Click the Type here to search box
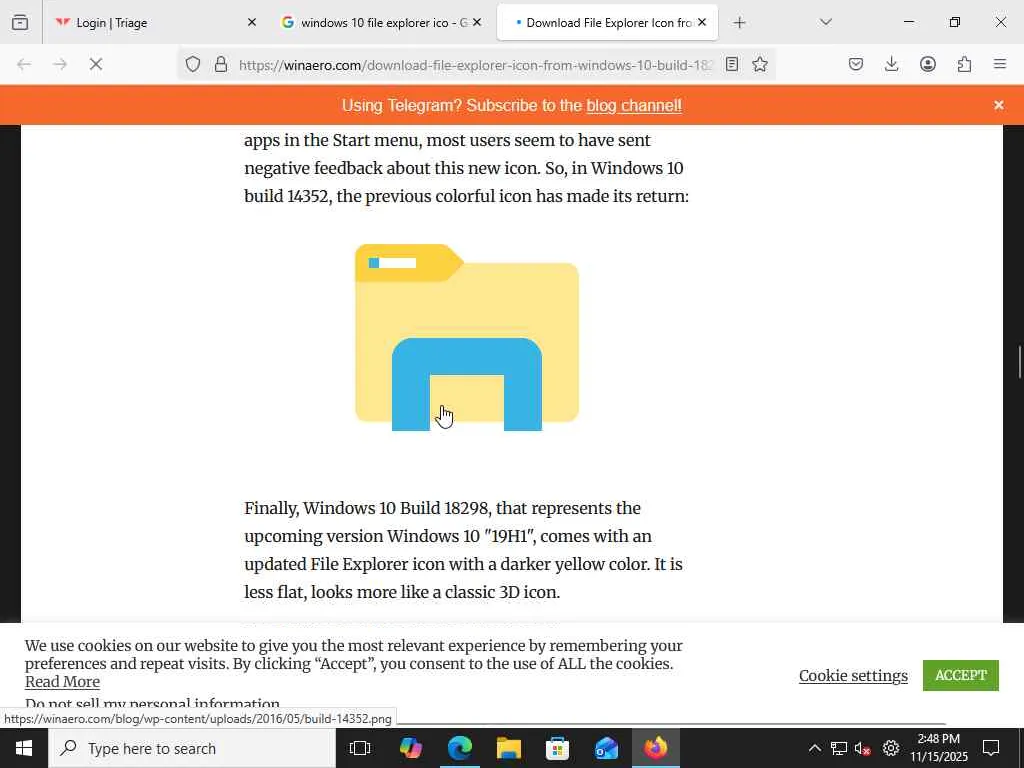 [192, 748]
